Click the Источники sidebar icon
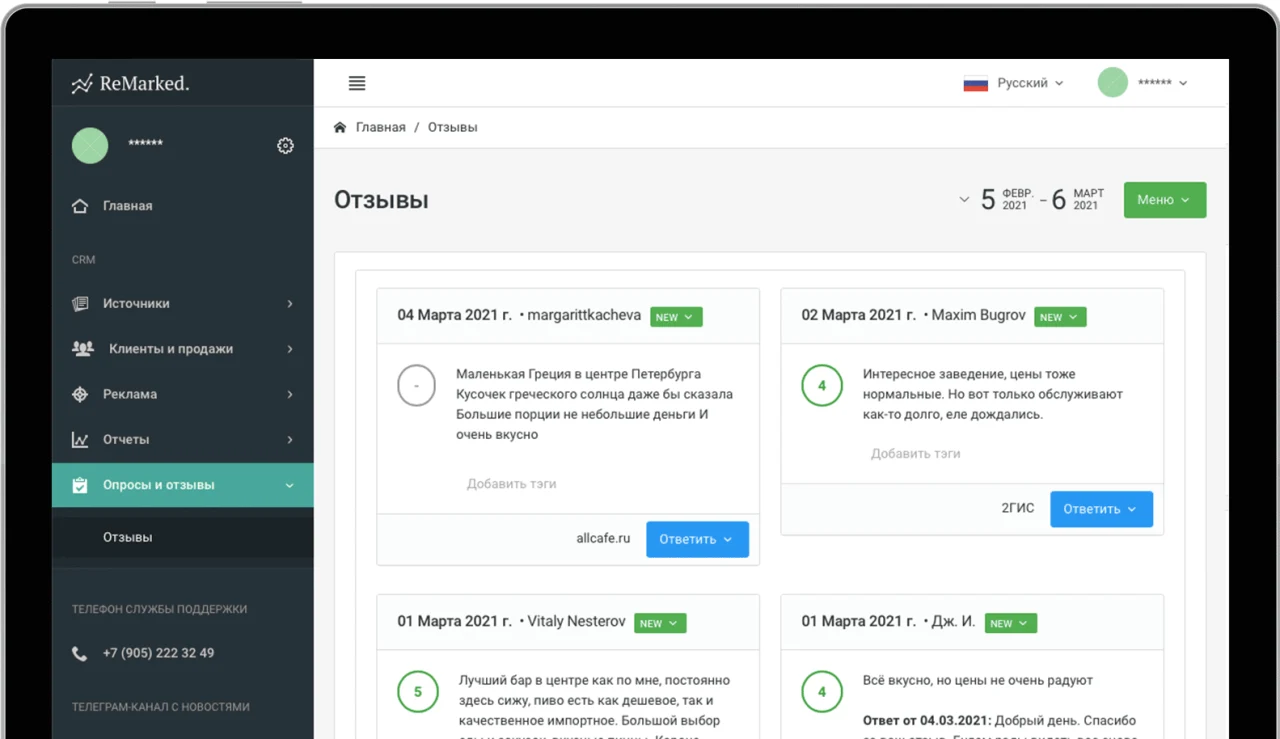 coord(81,303)
